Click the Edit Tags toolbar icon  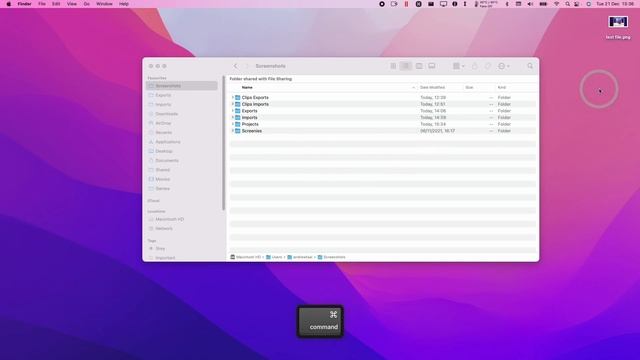[488, 66]
